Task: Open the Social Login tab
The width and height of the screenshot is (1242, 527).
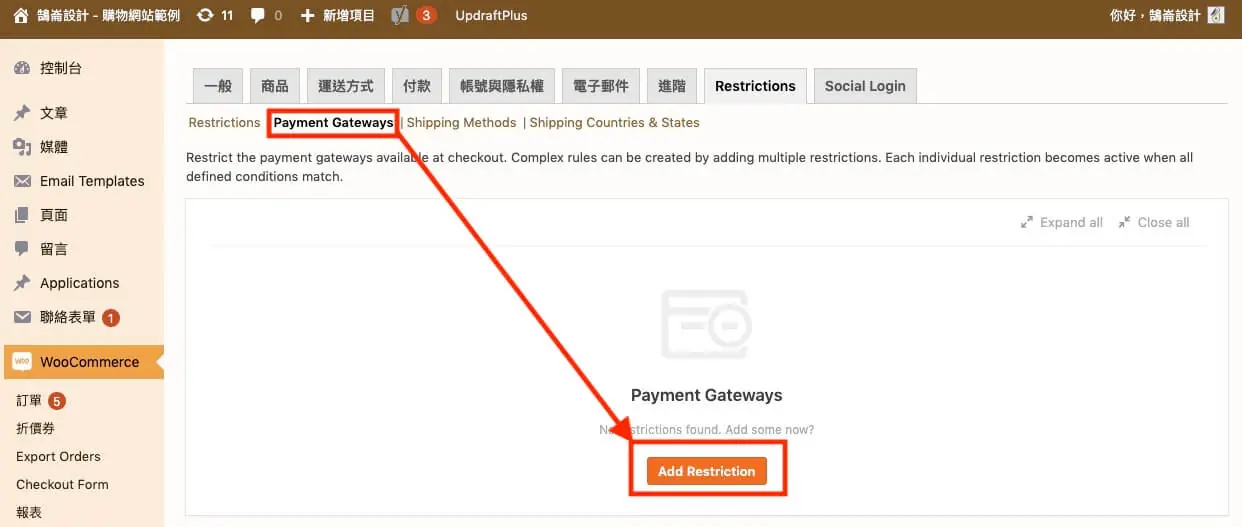Action: (x=865, y=86)
